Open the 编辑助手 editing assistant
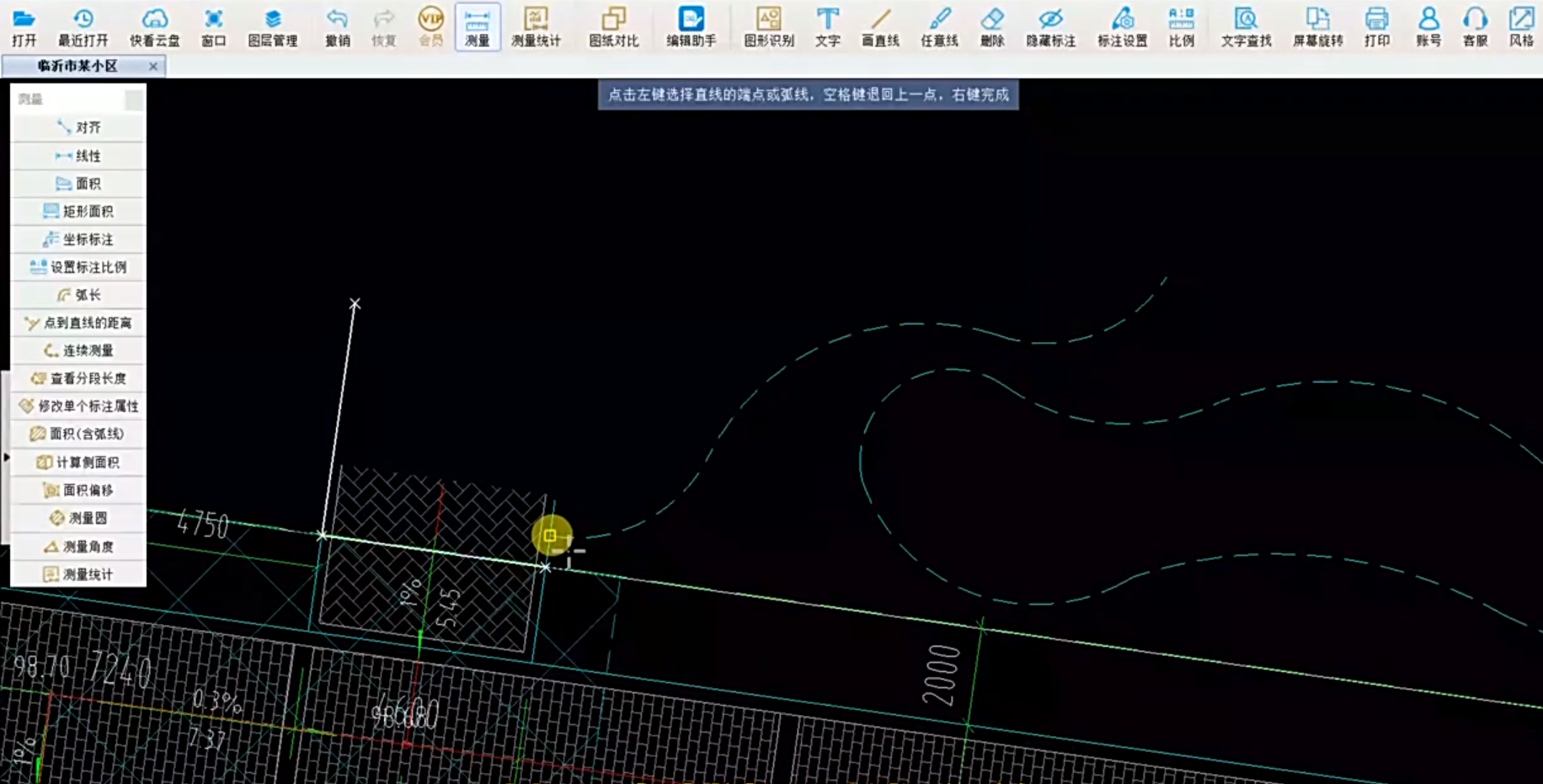This screenshot has height=784, width=1543. (x=691, y=26)
